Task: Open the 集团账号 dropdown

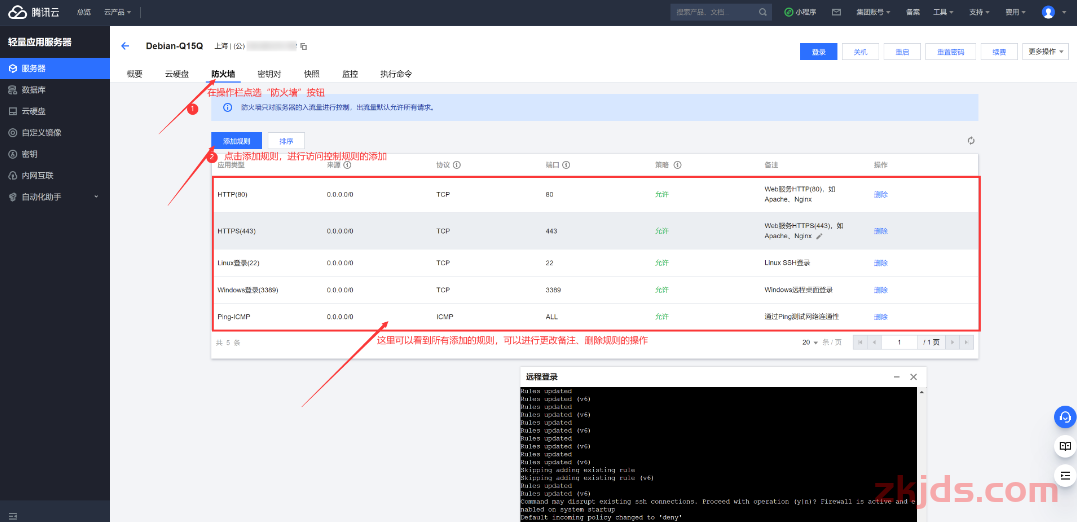Action: pos(873,12)
